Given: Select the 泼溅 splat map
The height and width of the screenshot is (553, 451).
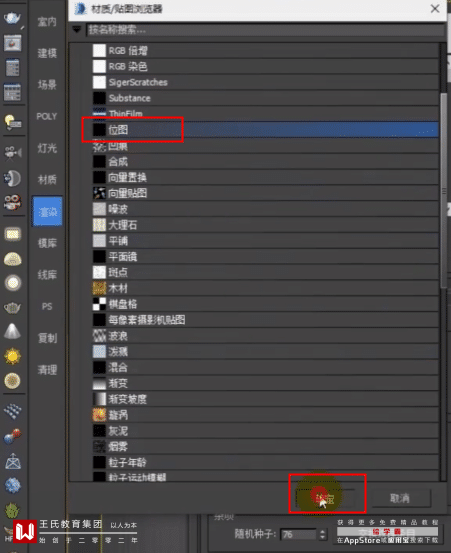Looking at the screenshot, I should (x=265, y=352).
